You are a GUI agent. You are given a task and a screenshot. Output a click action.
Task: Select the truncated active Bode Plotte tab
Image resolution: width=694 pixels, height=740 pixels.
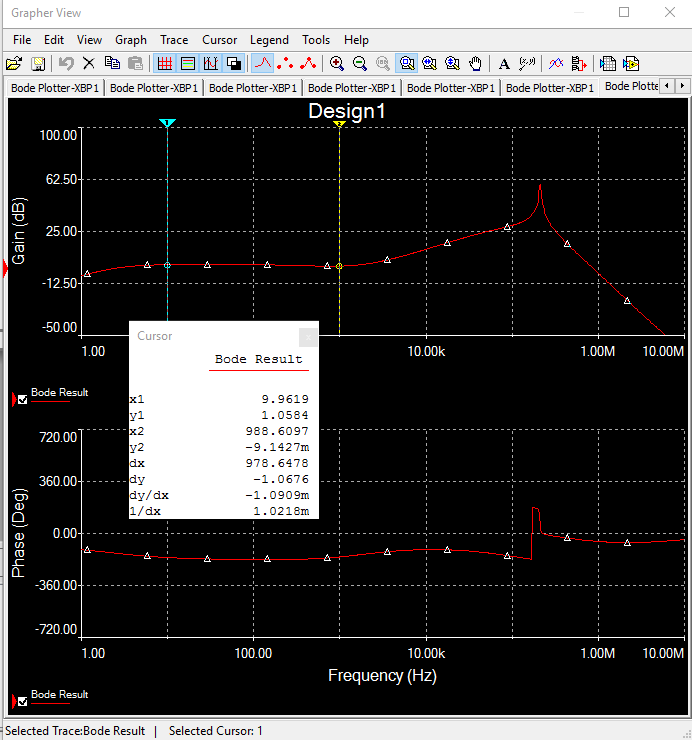tap(630, 86)
